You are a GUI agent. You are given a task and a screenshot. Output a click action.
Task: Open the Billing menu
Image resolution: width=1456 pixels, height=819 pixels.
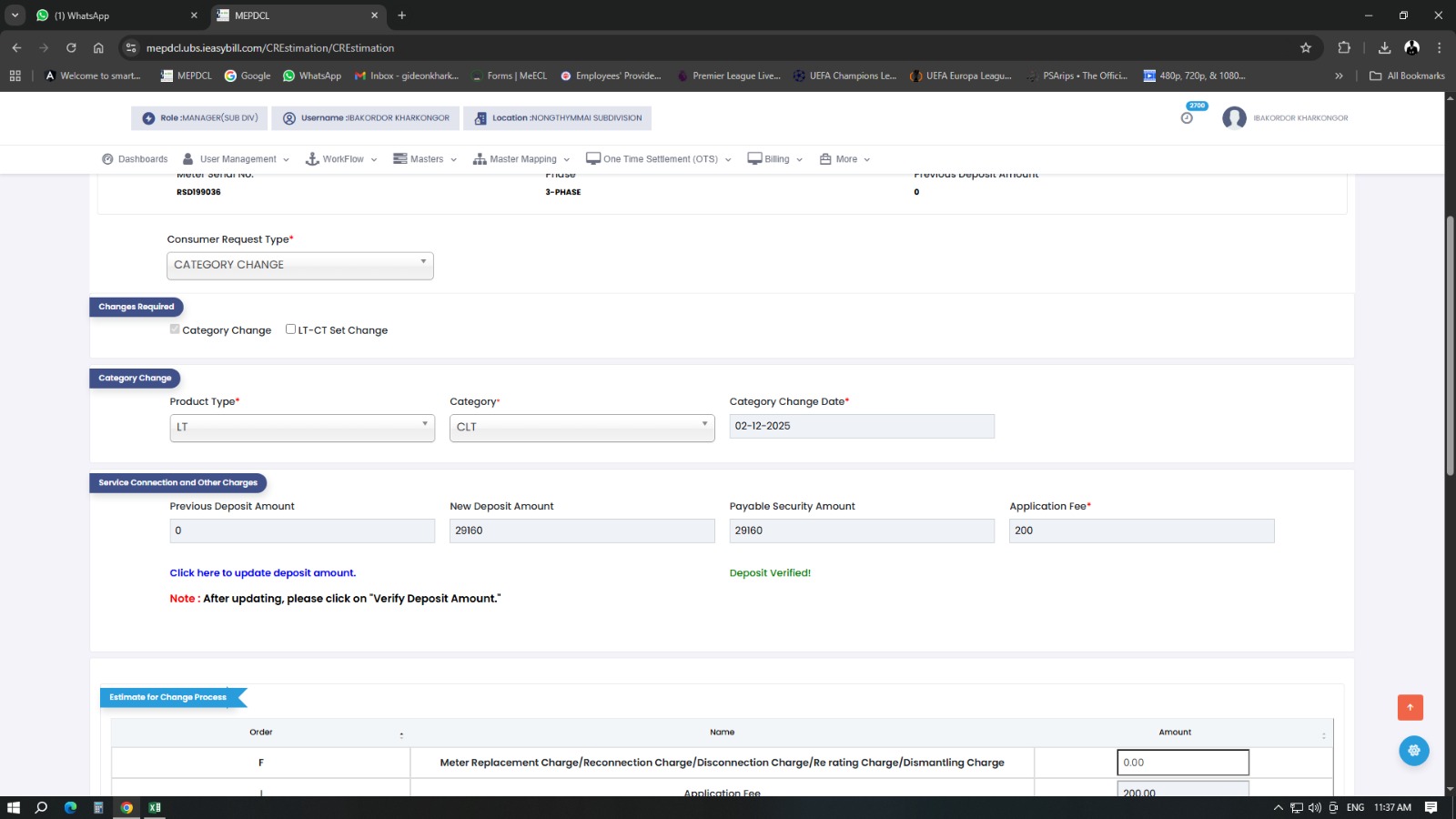775,159
